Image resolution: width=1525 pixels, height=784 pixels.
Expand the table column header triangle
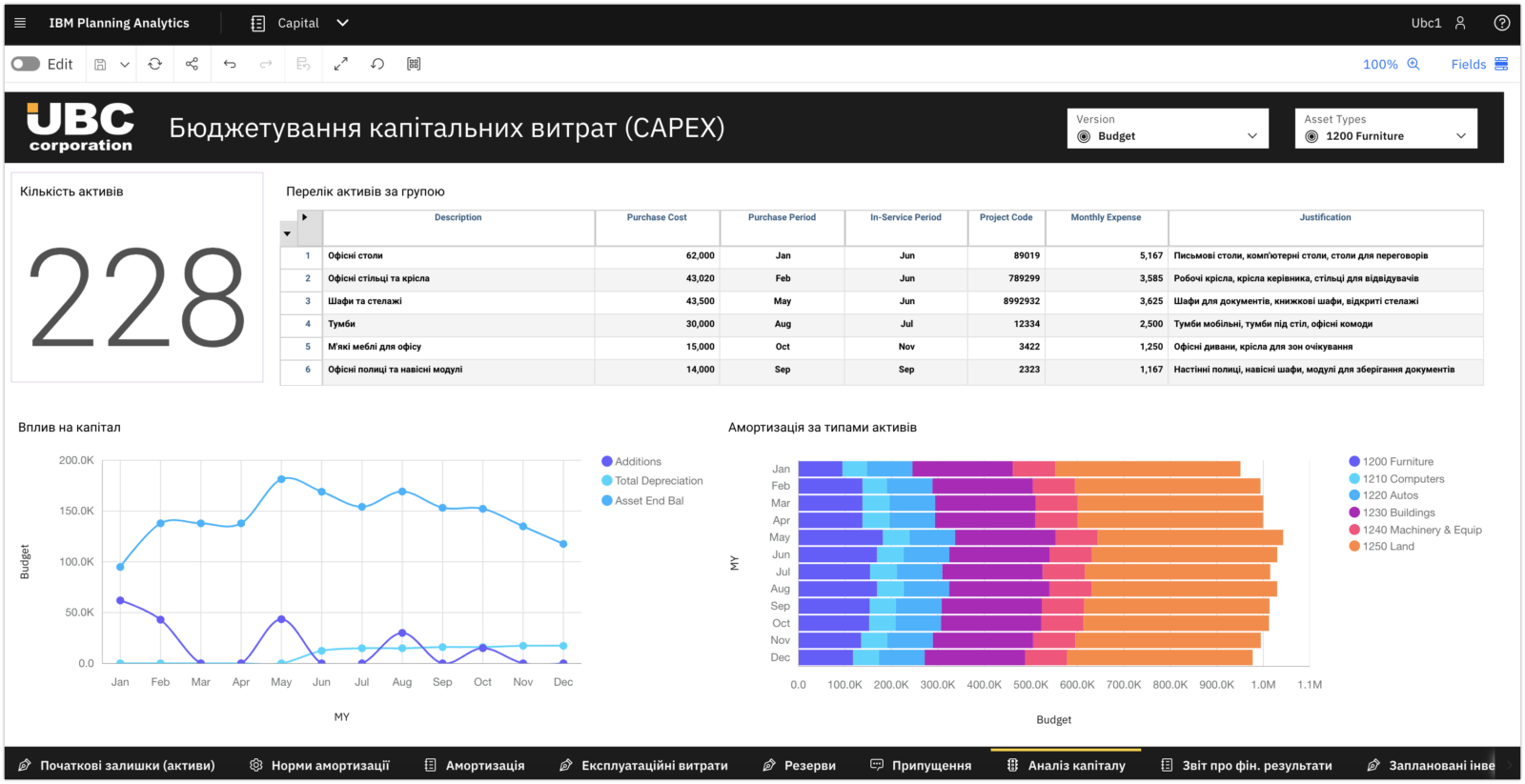[x=305, y=217]
